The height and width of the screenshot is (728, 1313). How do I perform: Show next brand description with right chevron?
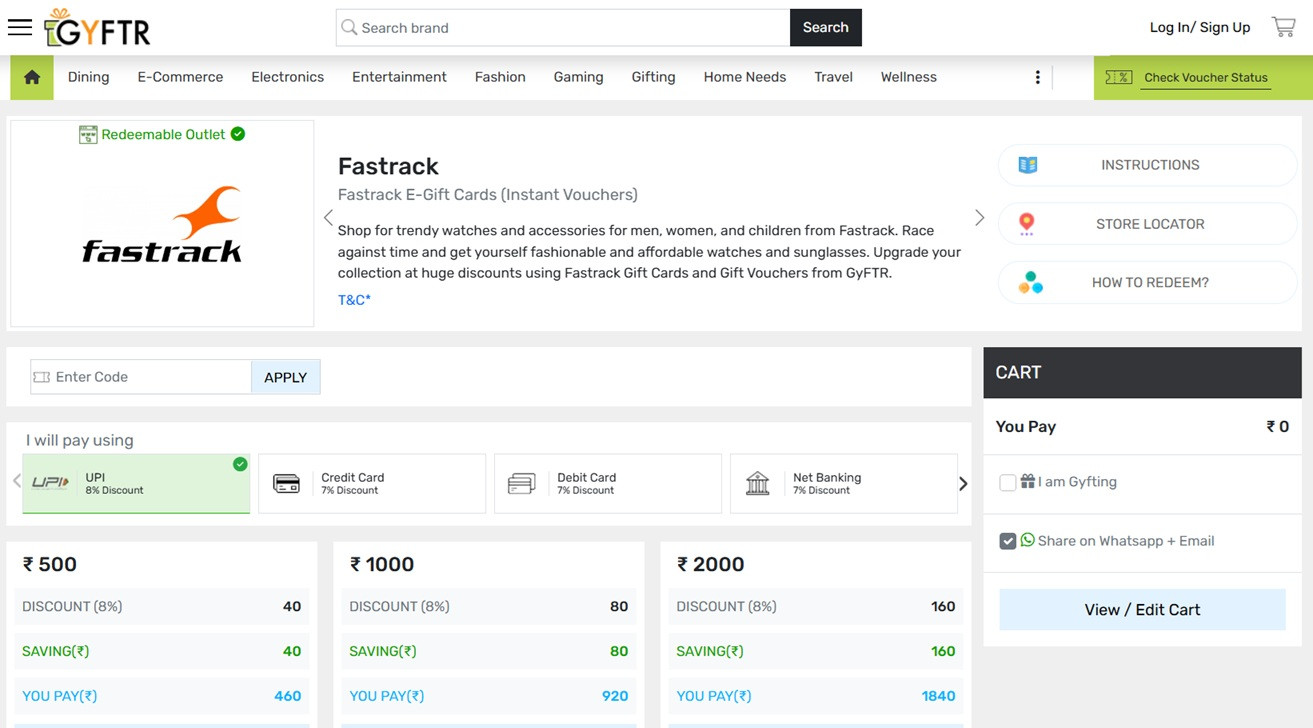click(x=979, y=218)
